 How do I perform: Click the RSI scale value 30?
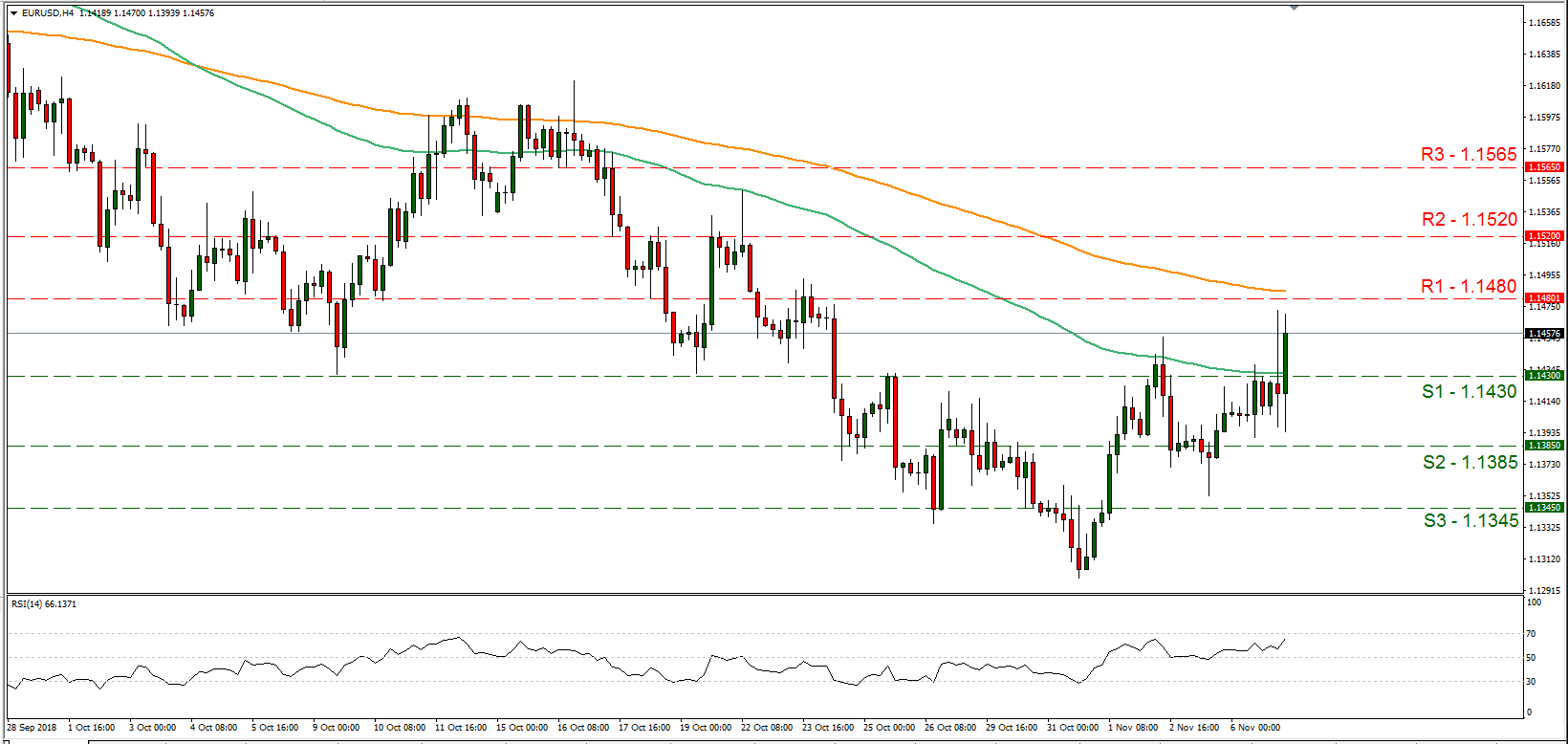1532,682
